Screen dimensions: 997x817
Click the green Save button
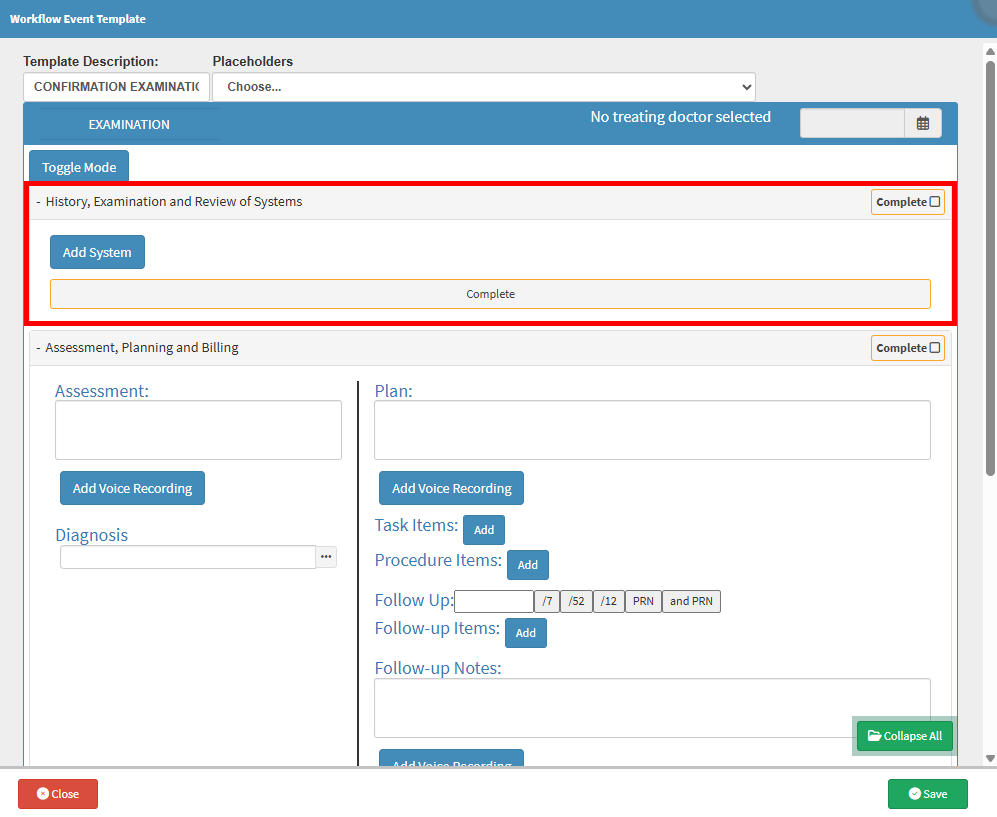click(x=927, y=794)
